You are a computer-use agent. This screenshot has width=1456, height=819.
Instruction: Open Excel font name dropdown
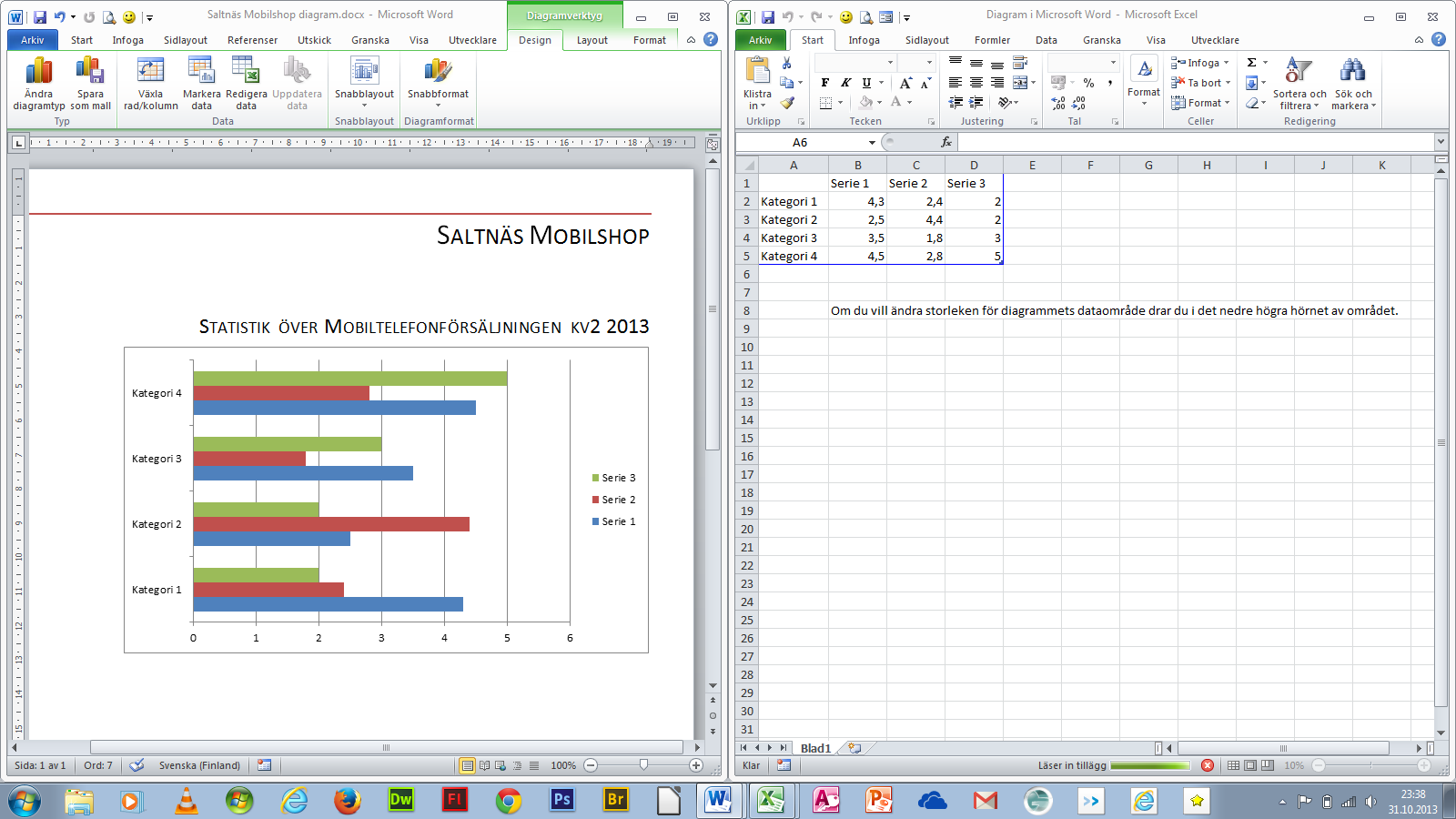click(890, 63)
